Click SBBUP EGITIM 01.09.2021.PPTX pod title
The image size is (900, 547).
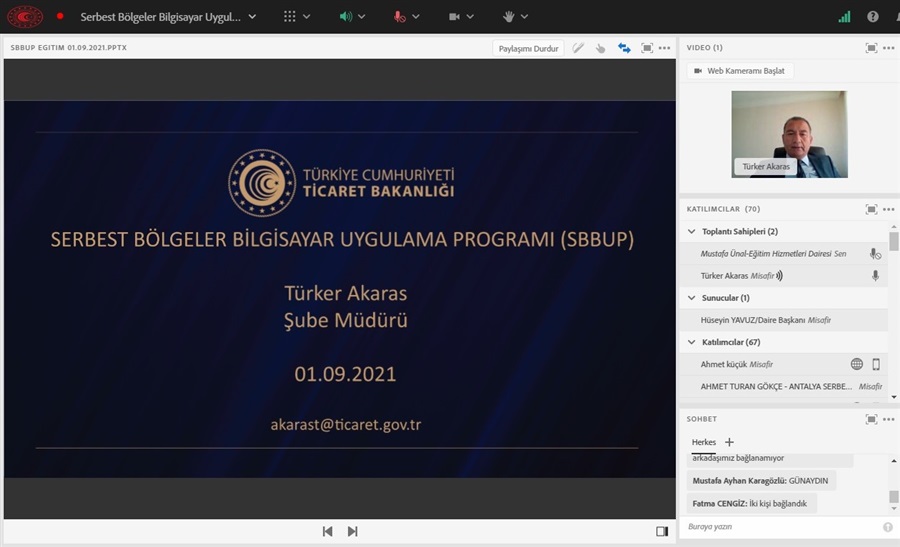[x=68, y=48]
